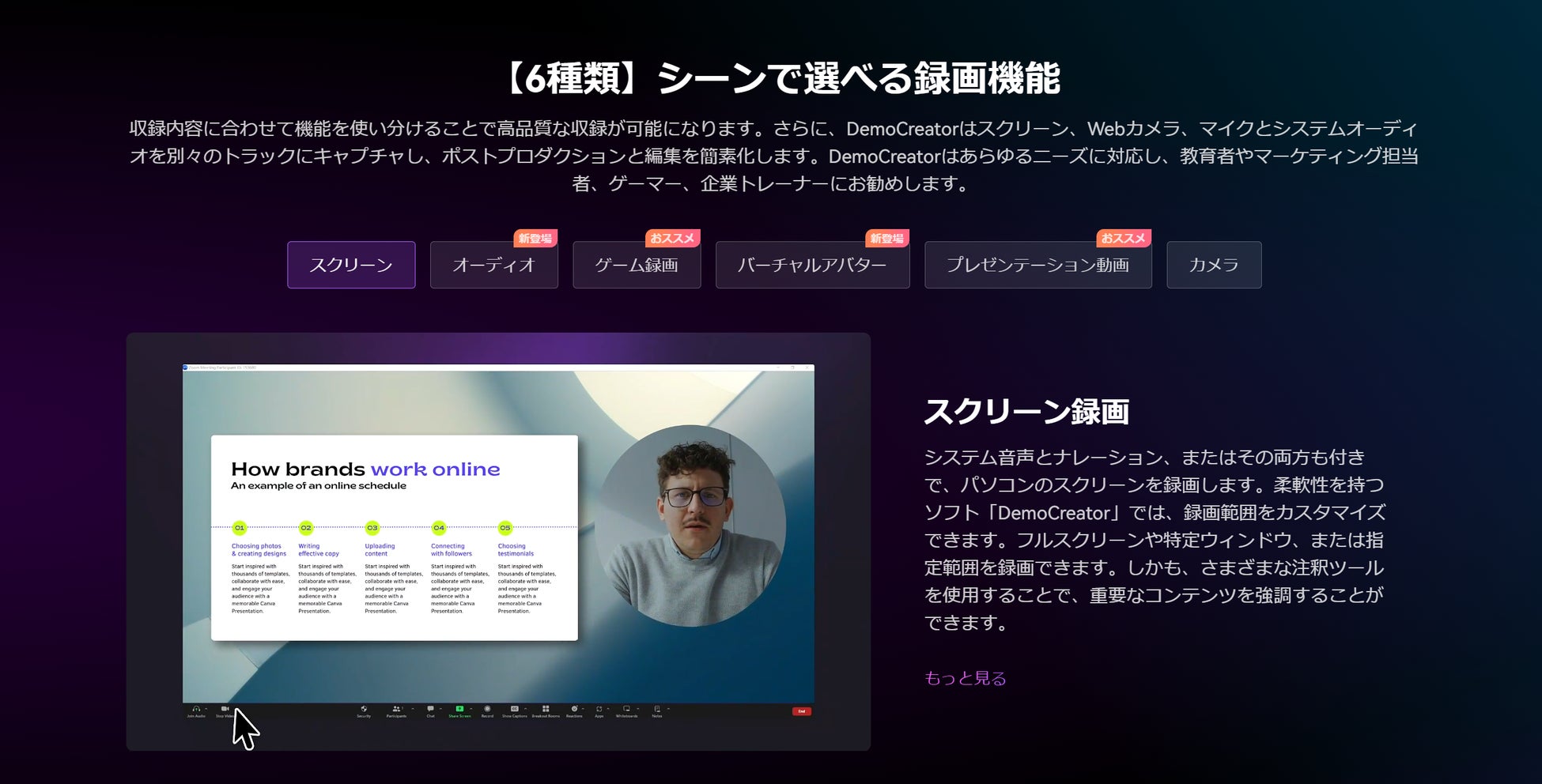This screenshot has width=1542, height=784.
Task: Click the 新登場 badge on the オーディオ tab
Action: (x=535, y=239)
